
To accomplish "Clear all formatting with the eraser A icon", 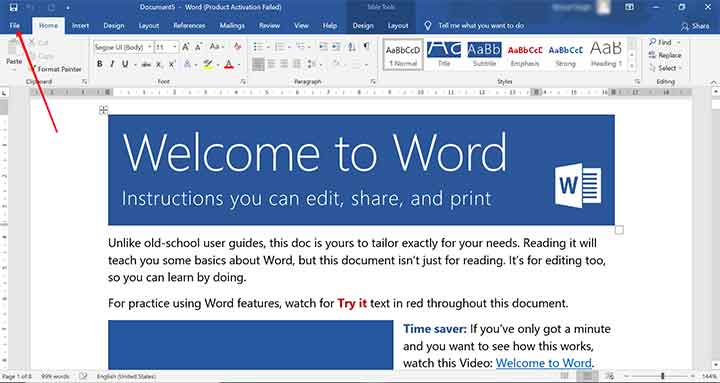I will tap(237, 47).
